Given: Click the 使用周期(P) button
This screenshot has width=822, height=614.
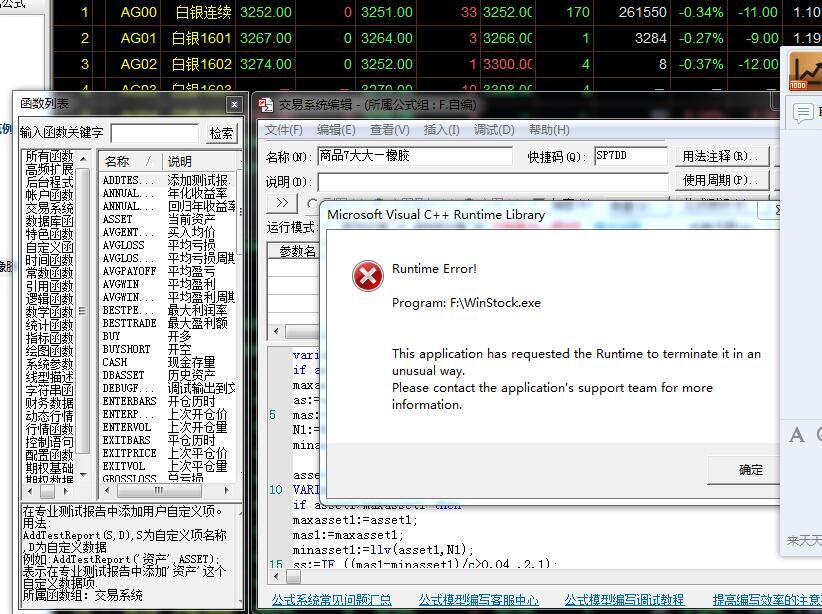Looking at the screenshot, I should 720,181.
